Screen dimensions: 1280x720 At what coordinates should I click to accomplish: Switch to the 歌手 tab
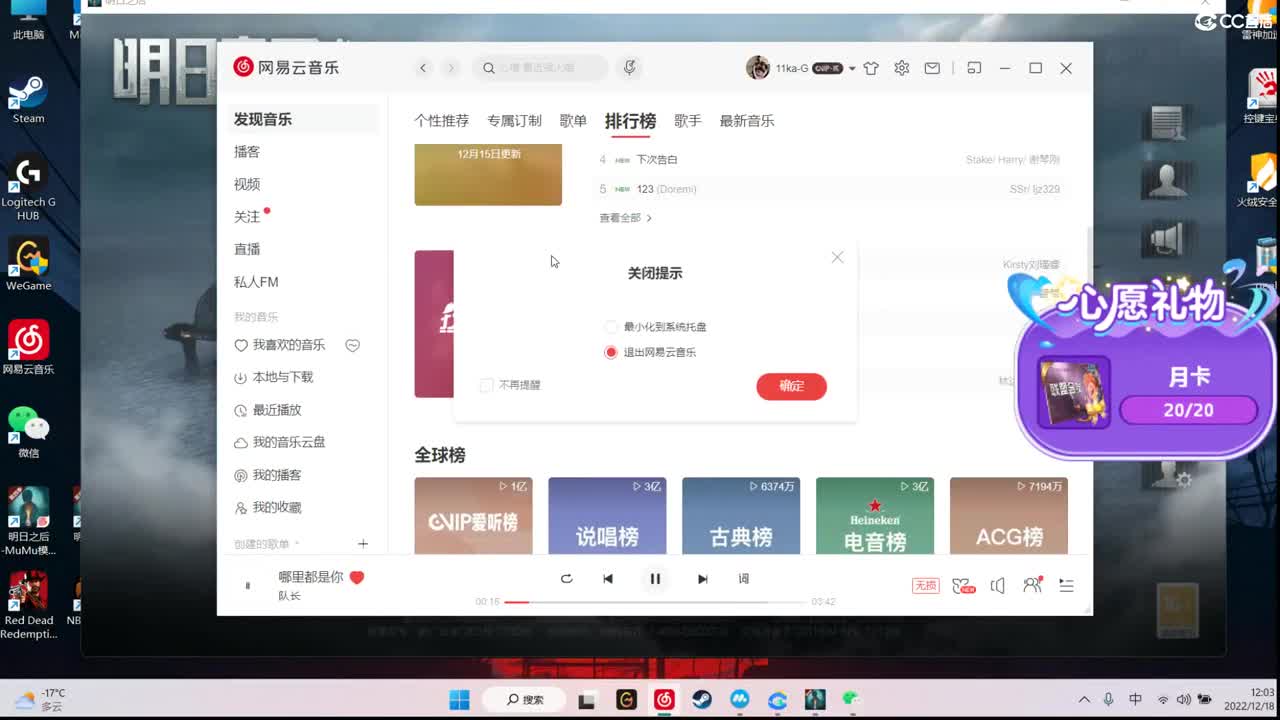coord(688,120)
